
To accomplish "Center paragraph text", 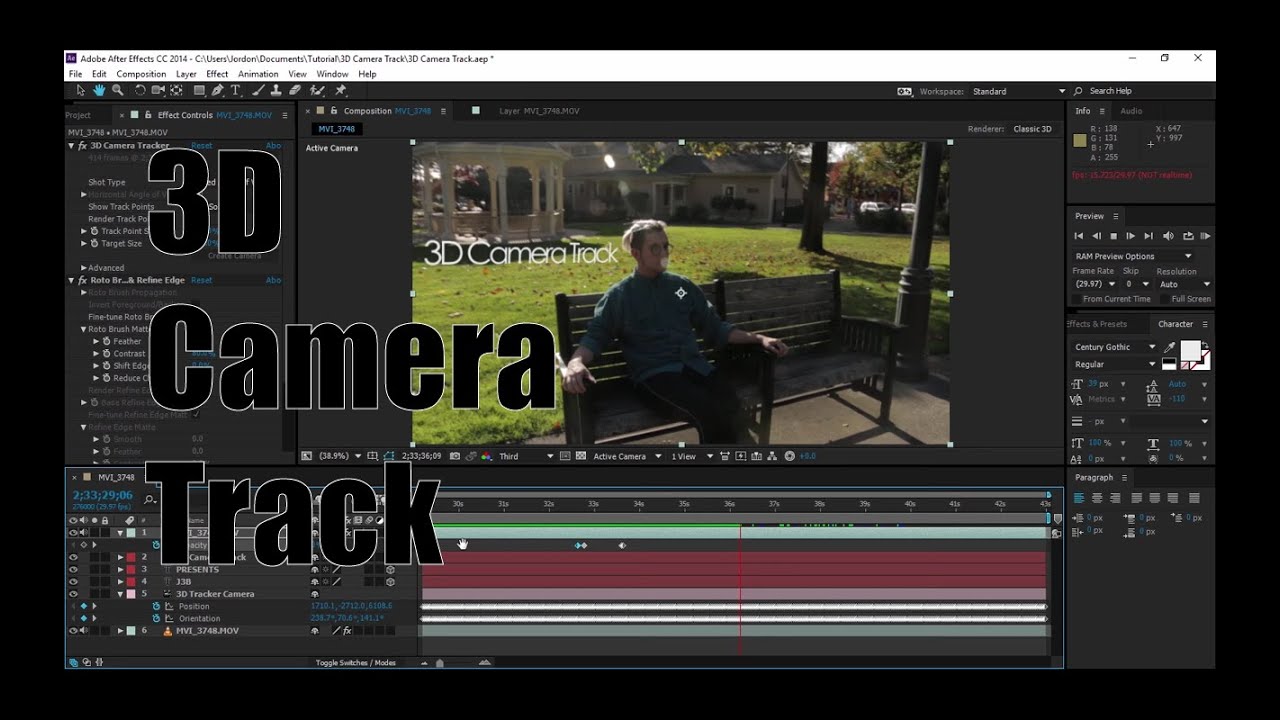I will click(x=1097, y=497).
